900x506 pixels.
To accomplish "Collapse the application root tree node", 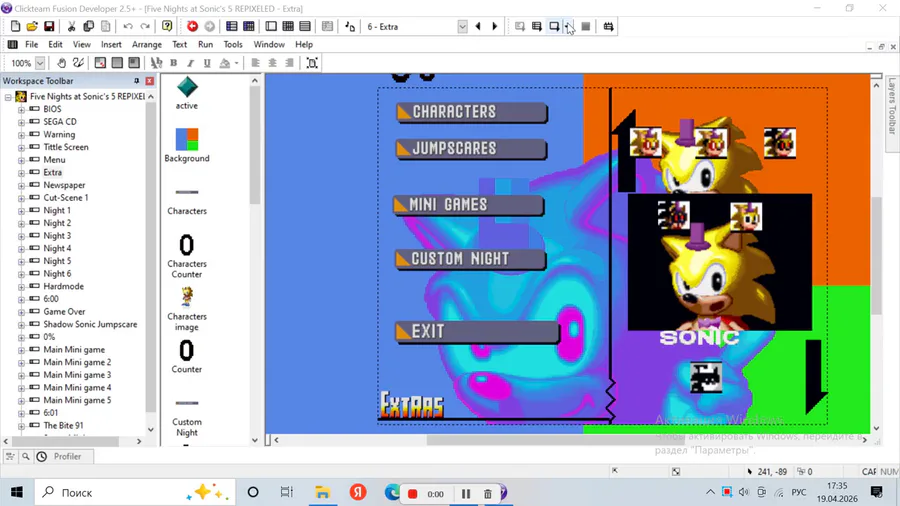I will (8, 97).
